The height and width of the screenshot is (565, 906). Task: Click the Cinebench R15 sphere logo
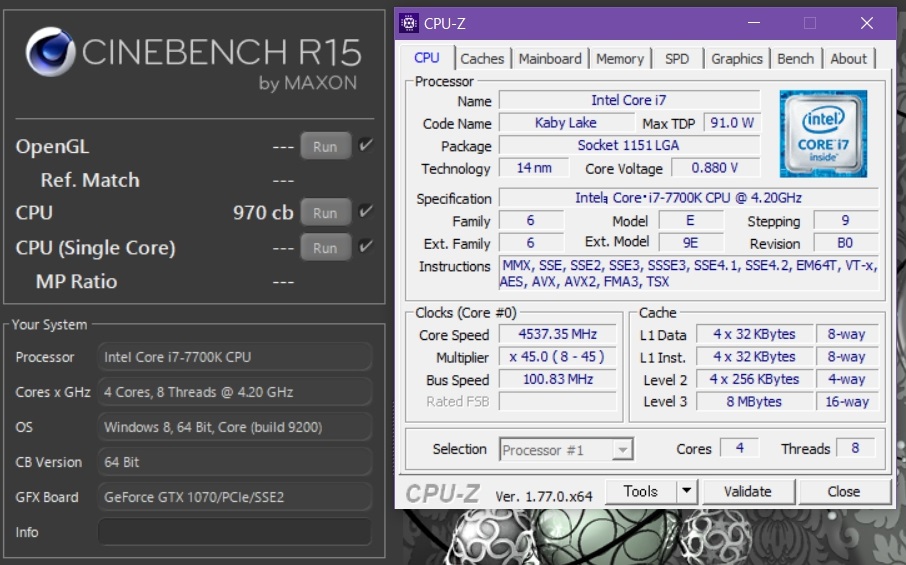tap(50, 52)
